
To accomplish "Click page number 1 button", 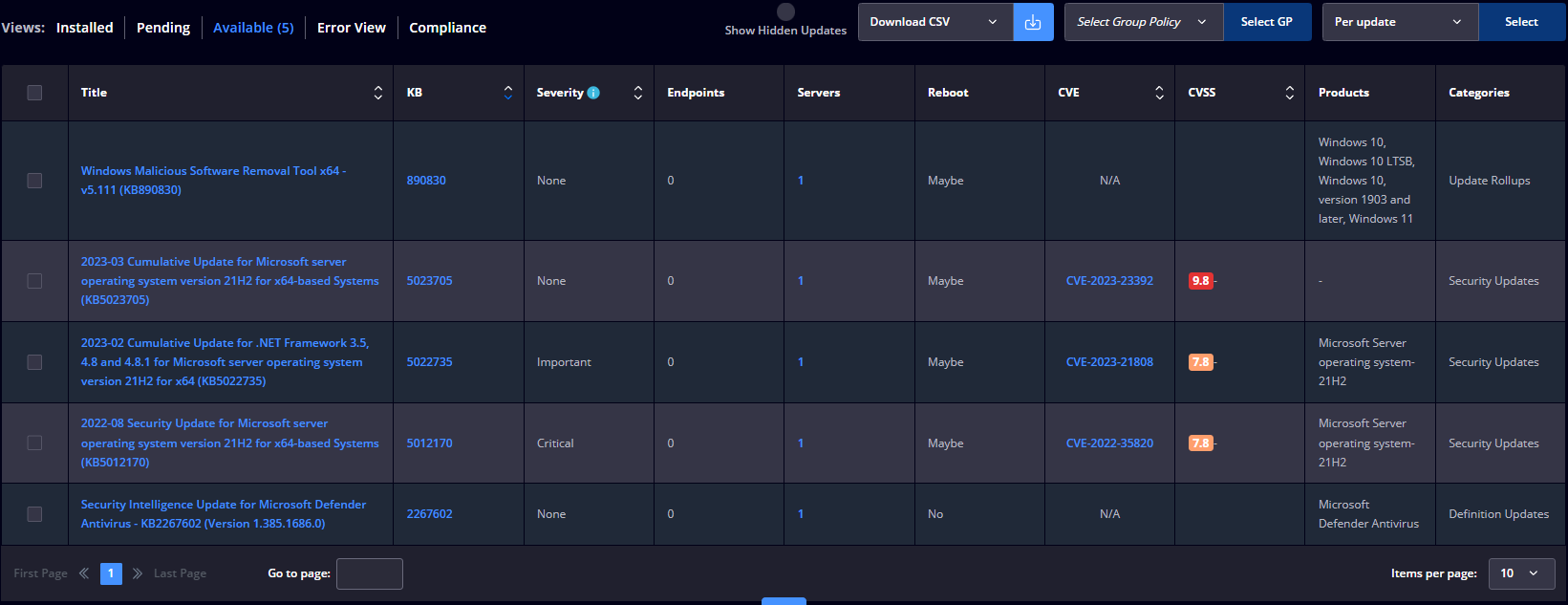I will pos(111,573).
